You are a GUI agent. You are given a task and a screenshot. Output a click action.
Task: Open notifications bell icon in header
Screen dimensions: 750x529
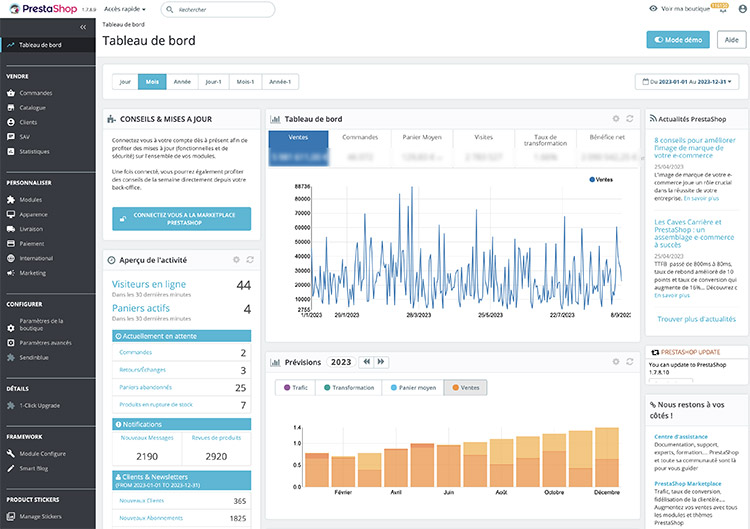tap(723, 10)
